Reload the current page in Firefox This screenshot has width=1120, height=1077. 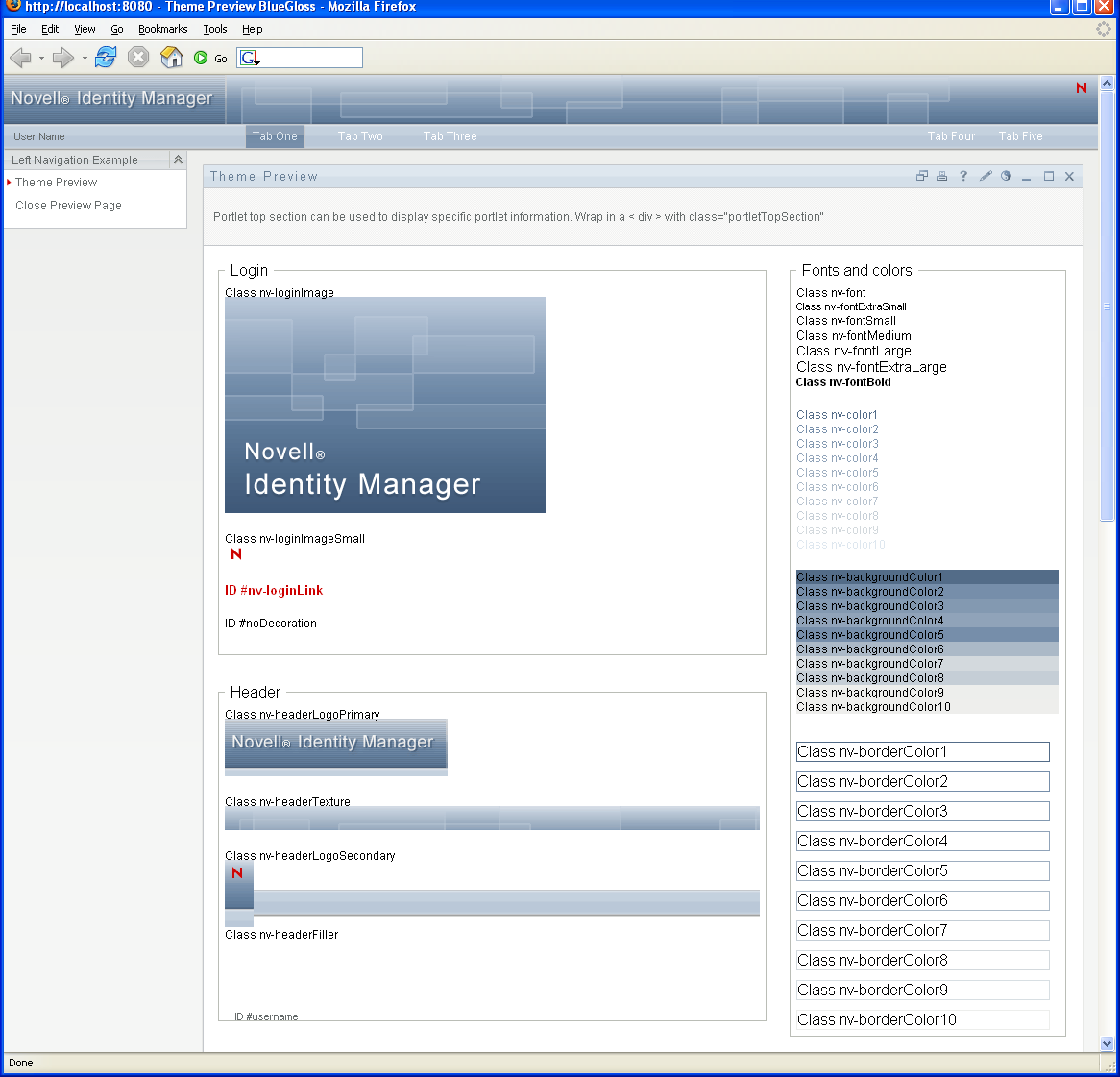106,57
